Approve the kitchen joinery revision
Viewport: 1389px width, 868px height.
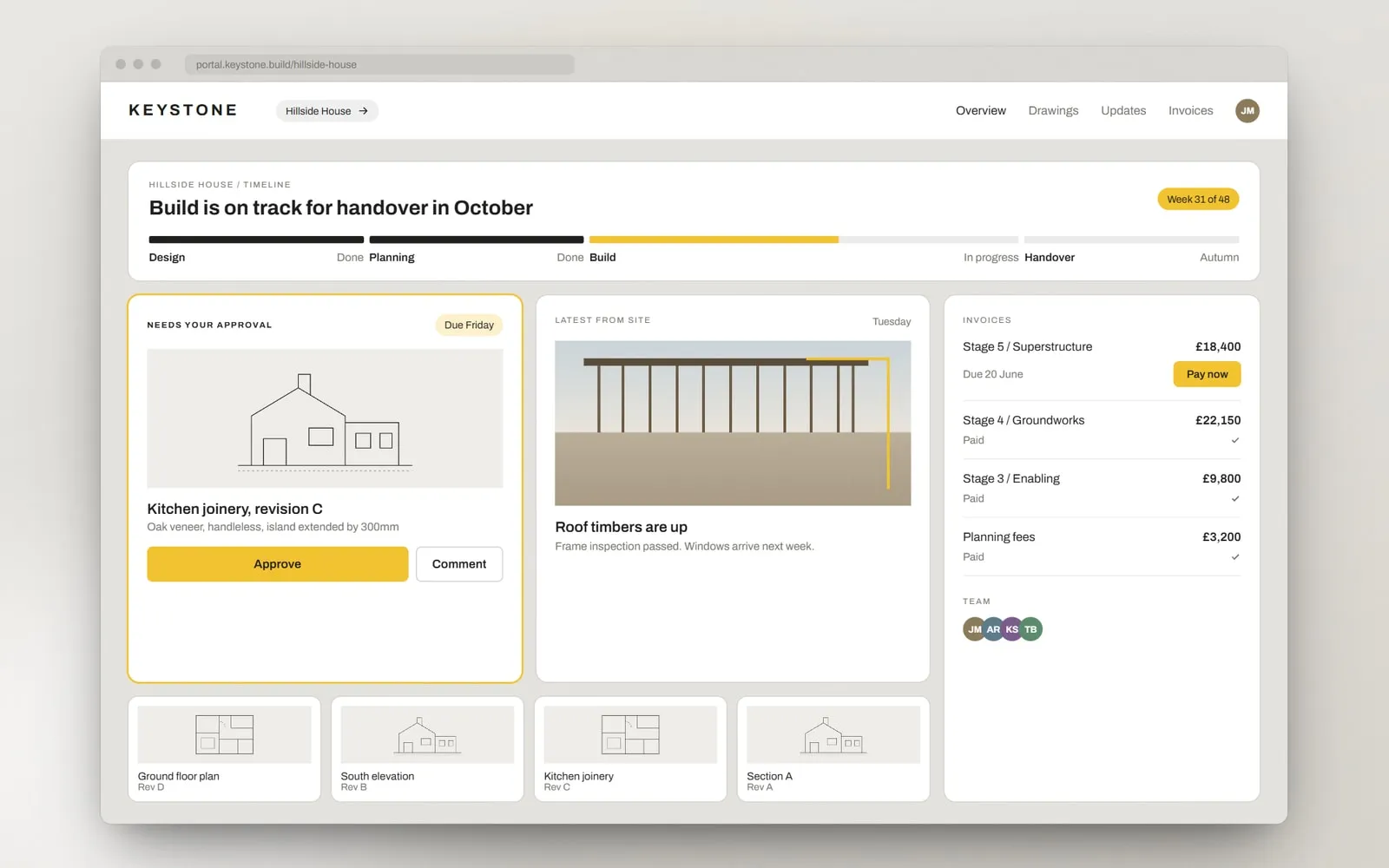point(278,564)
